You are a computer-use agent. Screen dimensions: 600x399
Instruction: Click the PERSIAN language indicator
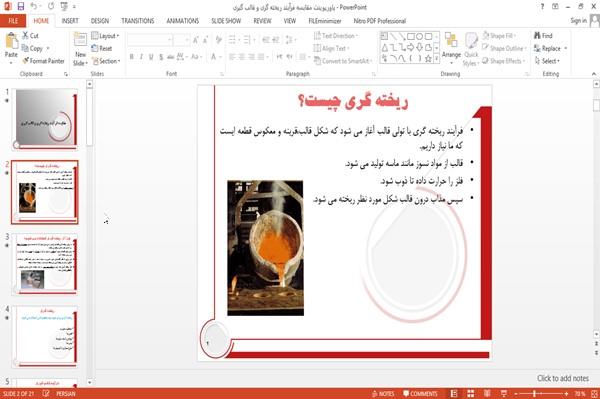pos(66,394)
